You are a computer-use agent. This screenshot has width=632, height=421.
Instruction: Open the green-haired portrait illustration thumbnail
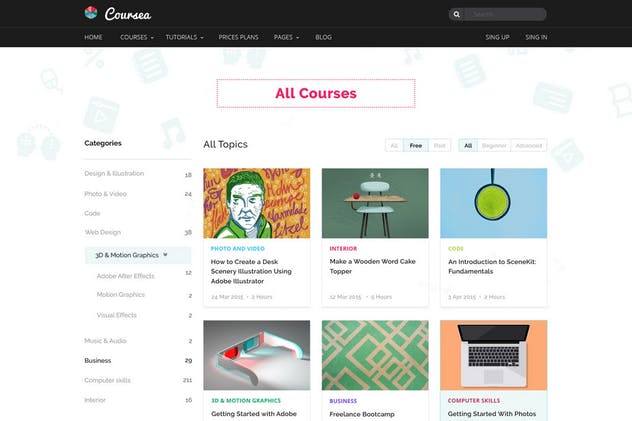(257, 203)
